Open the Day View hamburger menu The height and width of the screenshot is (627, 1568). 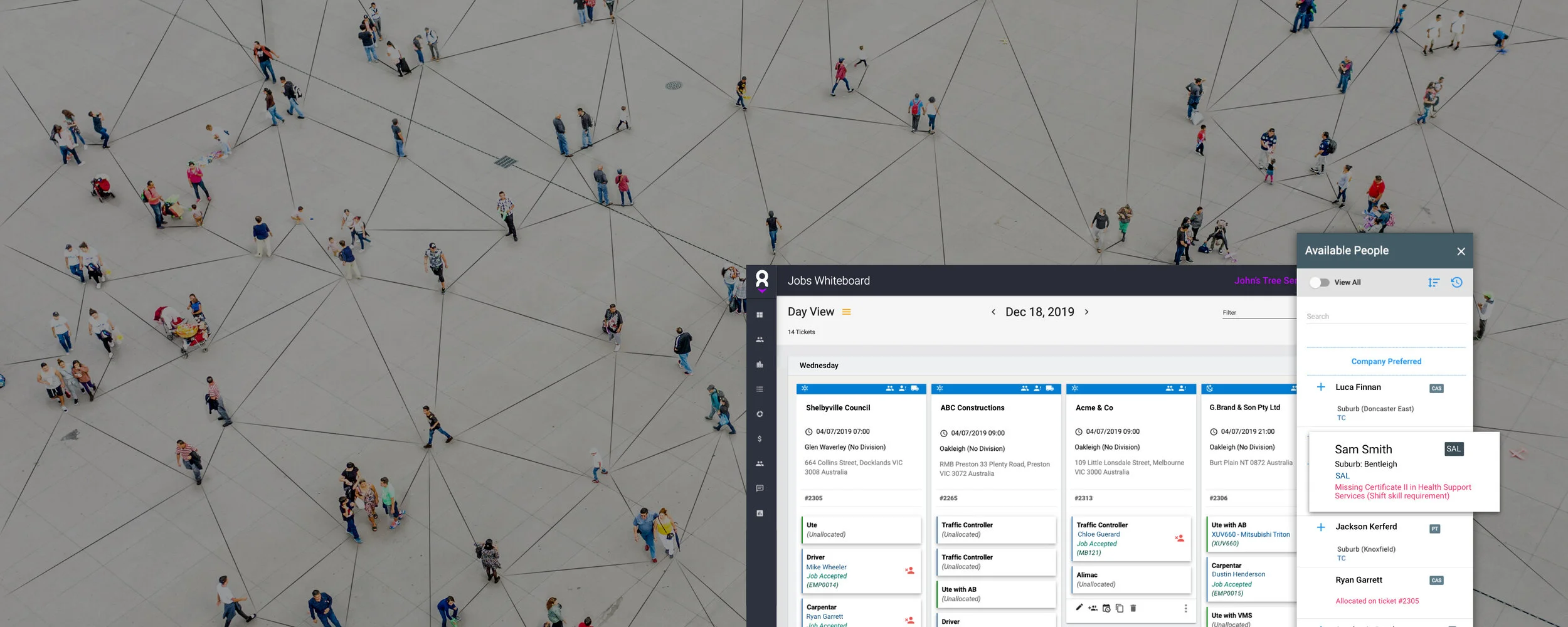click(846, 312)
